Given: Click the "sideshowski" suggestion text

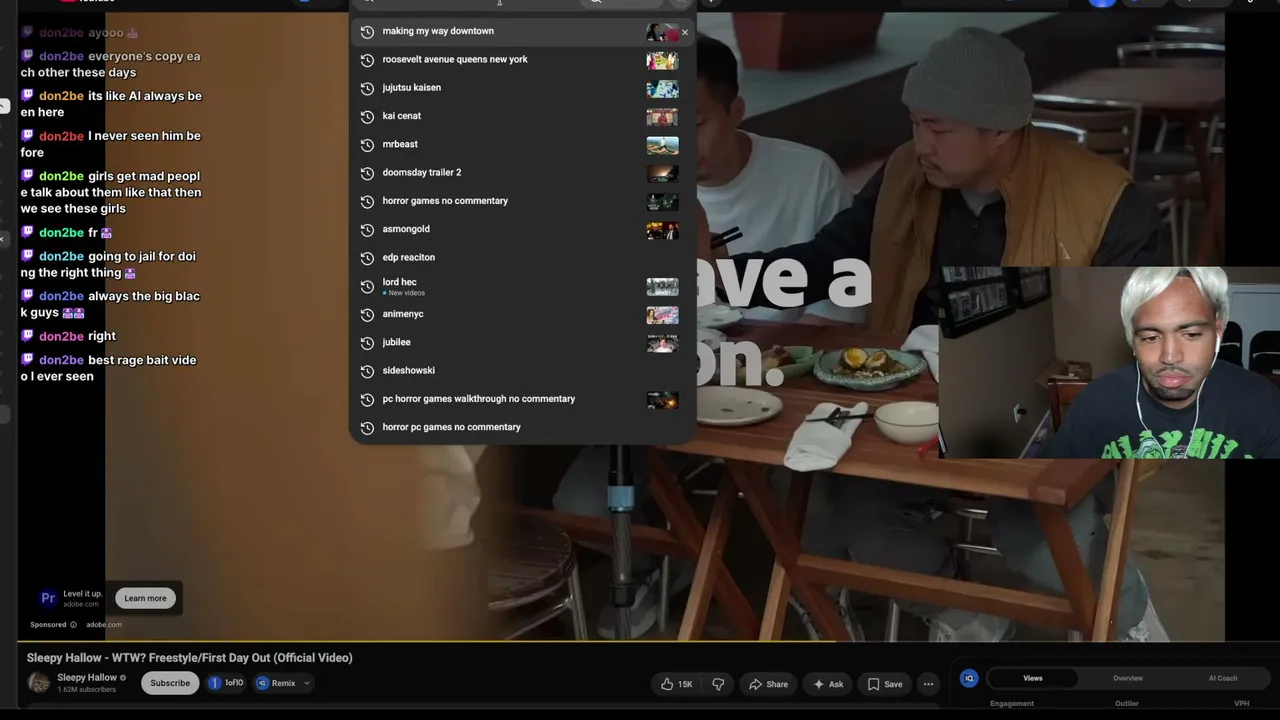Looking at the screenshot, I should (408, 370).
